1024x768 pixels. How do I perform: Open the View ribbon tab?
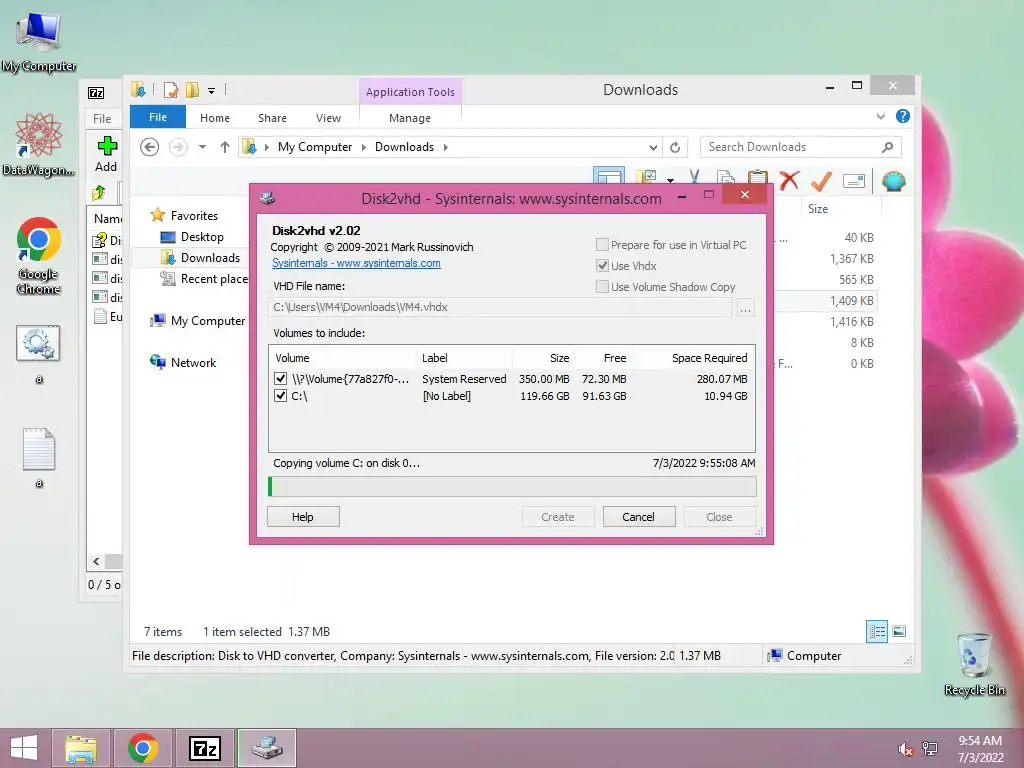pyautogui.click(x=328, y=118)
